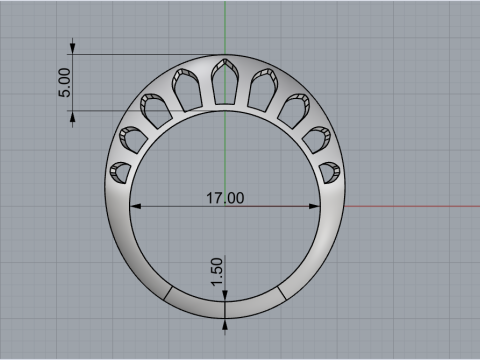Select the 5.00 vertical dimension text
480x360 pixels.
click(65, 82)
